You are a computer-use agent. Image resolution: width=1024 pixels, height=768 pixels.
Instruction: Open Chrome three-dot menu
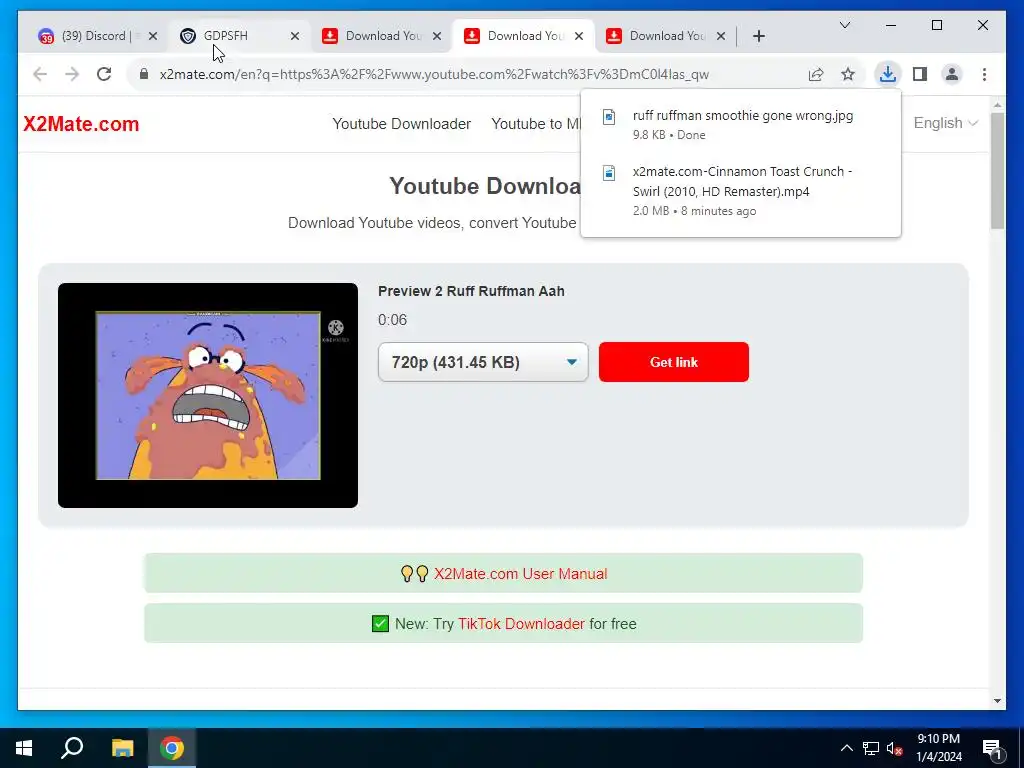[984, 74]
